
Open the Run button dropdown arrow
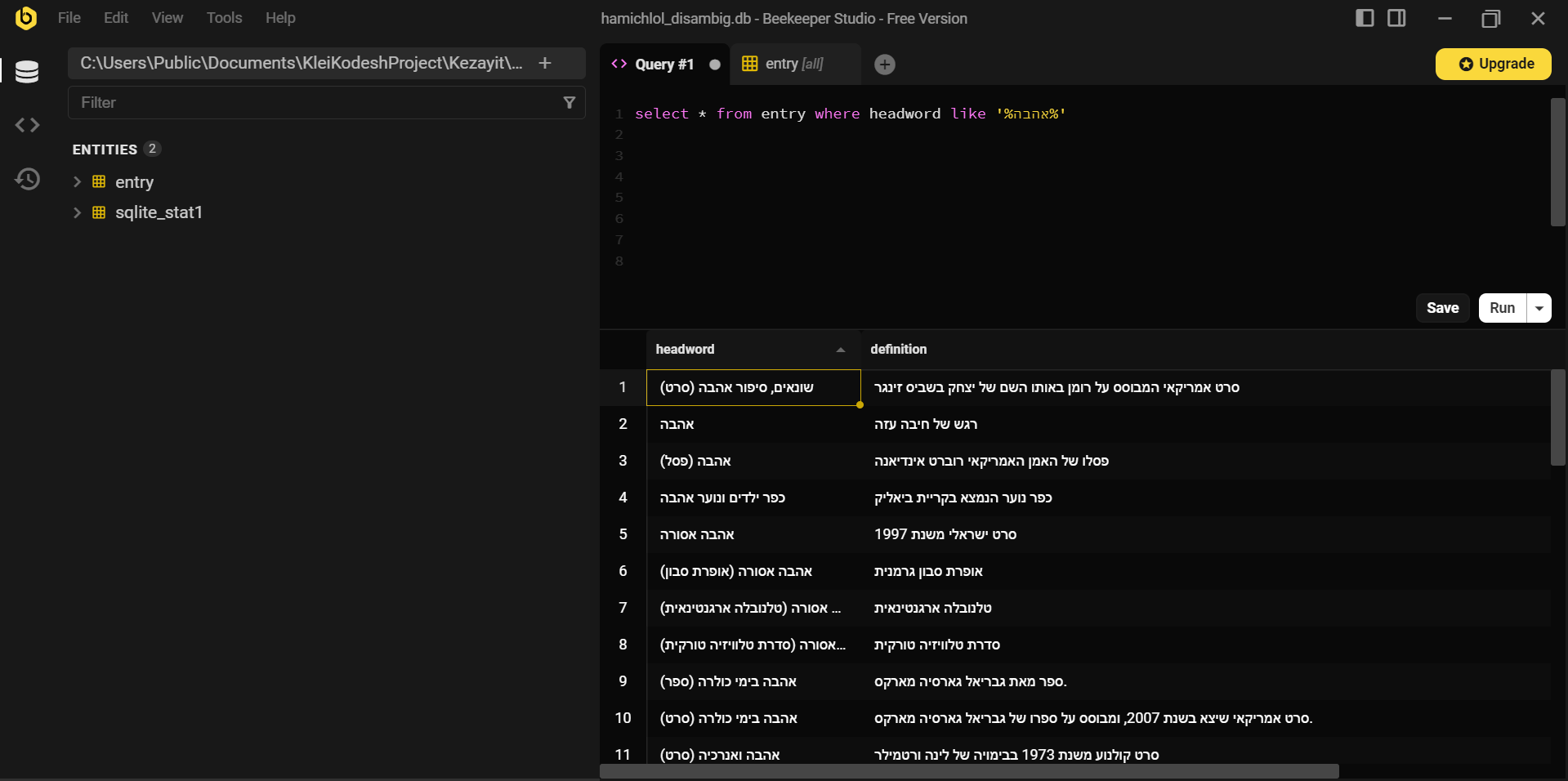coord(1539,308)
